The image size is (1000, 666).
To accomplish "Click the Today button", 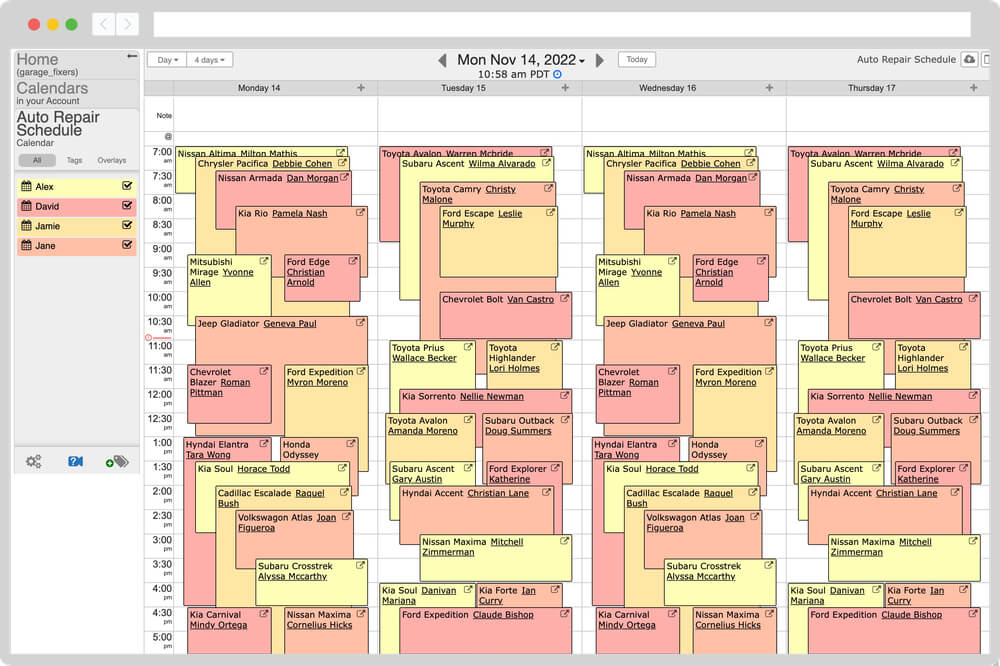I will 636,59.
